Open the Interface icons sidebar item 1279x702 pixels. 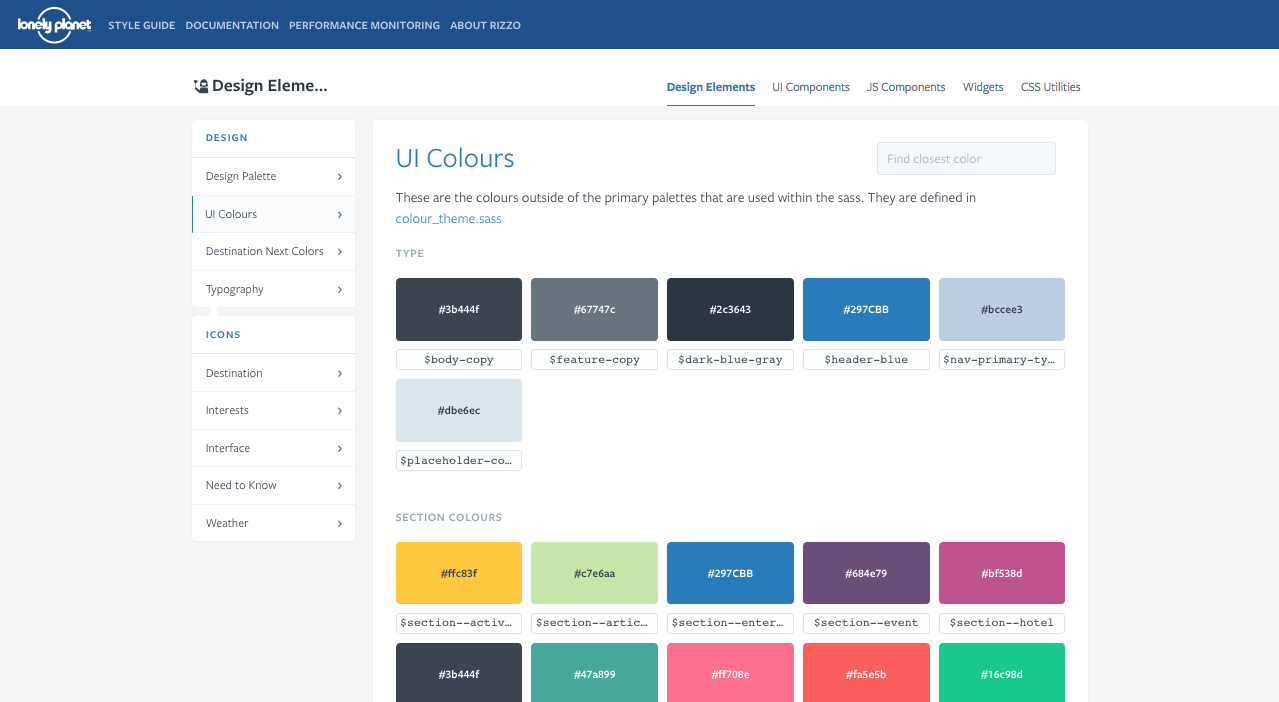228,448
